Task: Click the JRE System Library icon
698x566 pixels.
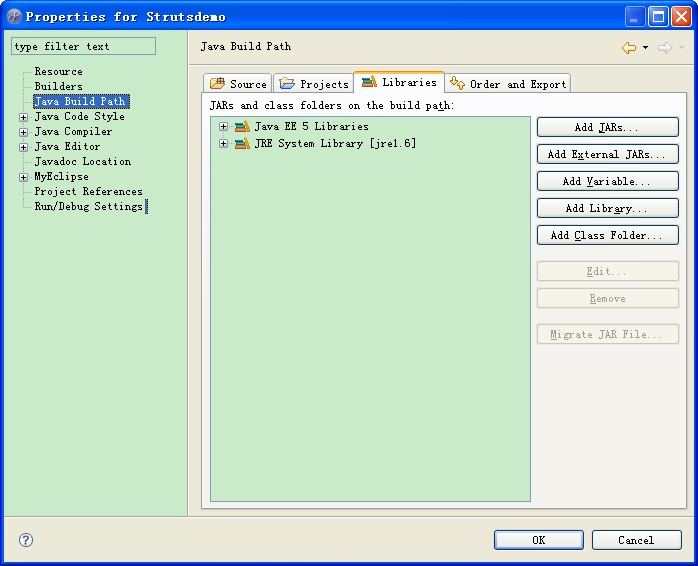Action: [x=242, y=143]
